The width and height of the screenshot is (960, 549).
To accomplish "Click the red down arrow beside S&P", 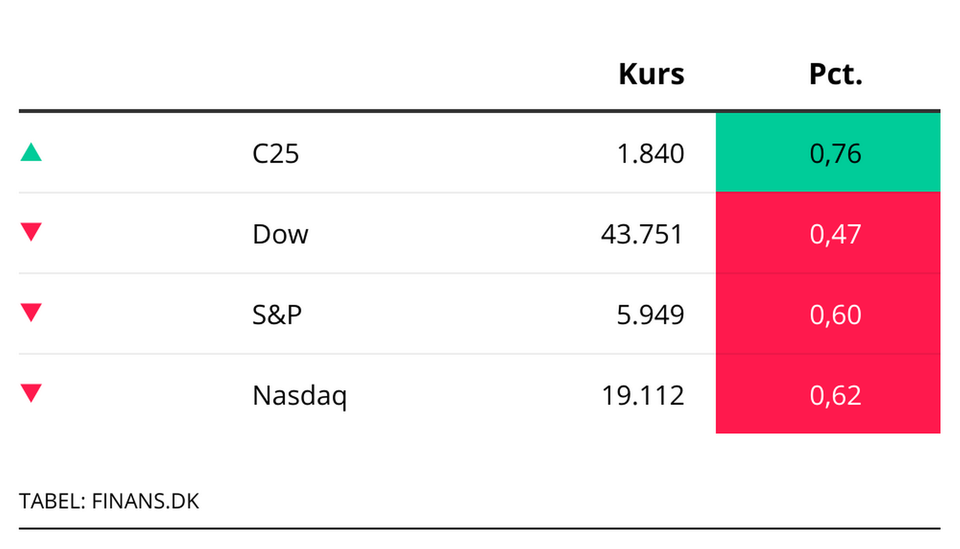I will pos(31,313).
